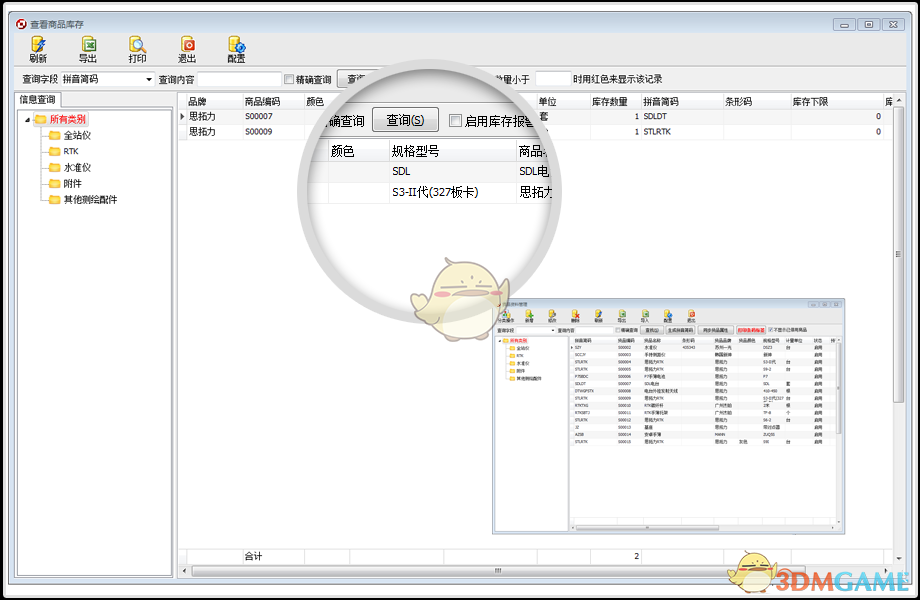Click the 查询(S) button
The height and width of the screenshot is (600, 920).
(405, 118)
